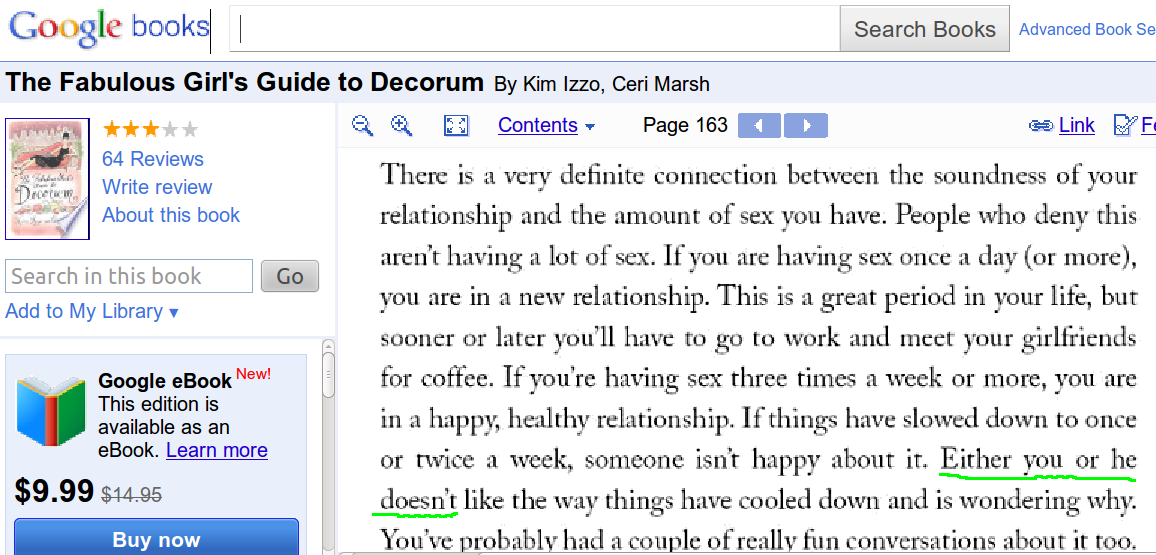Click the sidebar vertical scrollbar

point(328,447)
